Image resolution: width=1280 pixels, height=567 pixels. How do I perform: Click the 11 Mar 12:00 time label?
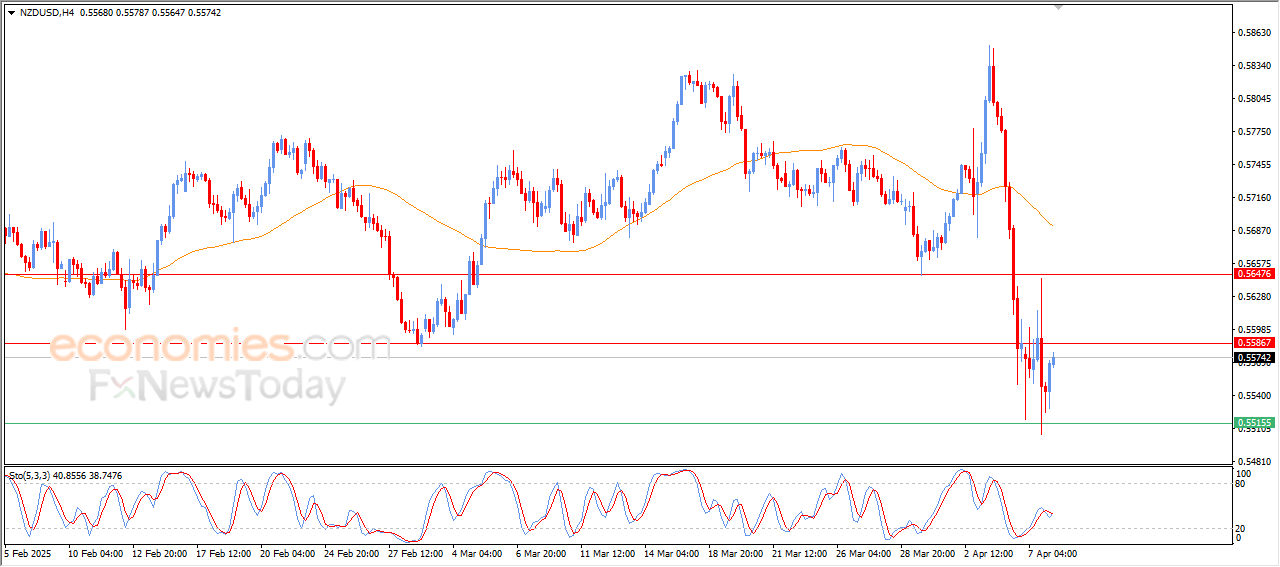click(x=607, y=553)
